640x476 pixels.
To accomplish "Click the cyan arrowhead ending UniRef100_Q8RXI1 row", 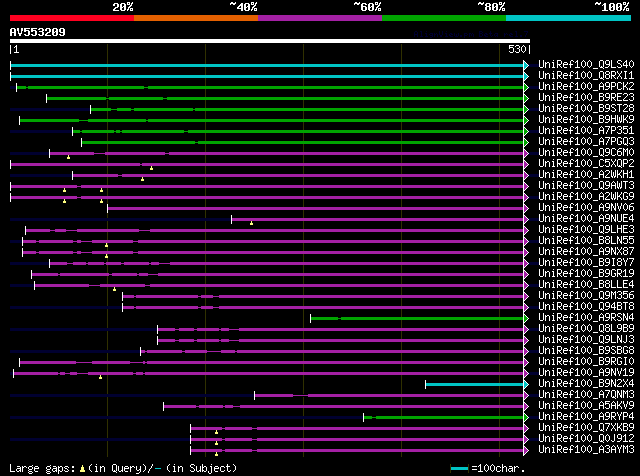I will point(526,76).
